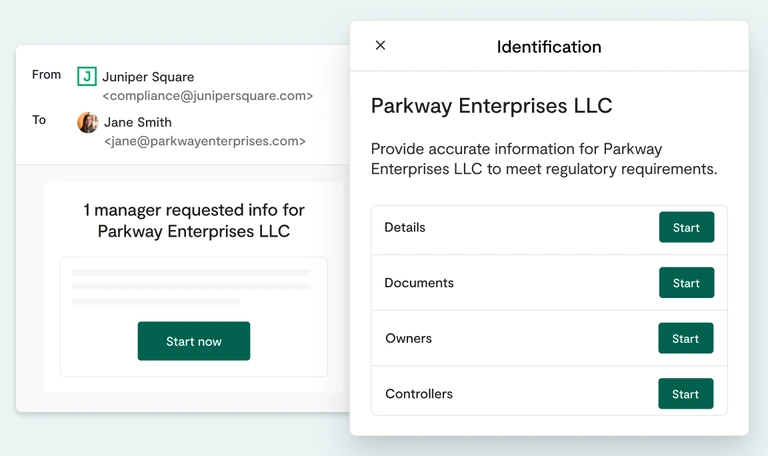Image resolution: width=768 pixels, height=456 pixels.
Task: Click the compliance@junipersquare.com sender address
Action: pos(208,96)
